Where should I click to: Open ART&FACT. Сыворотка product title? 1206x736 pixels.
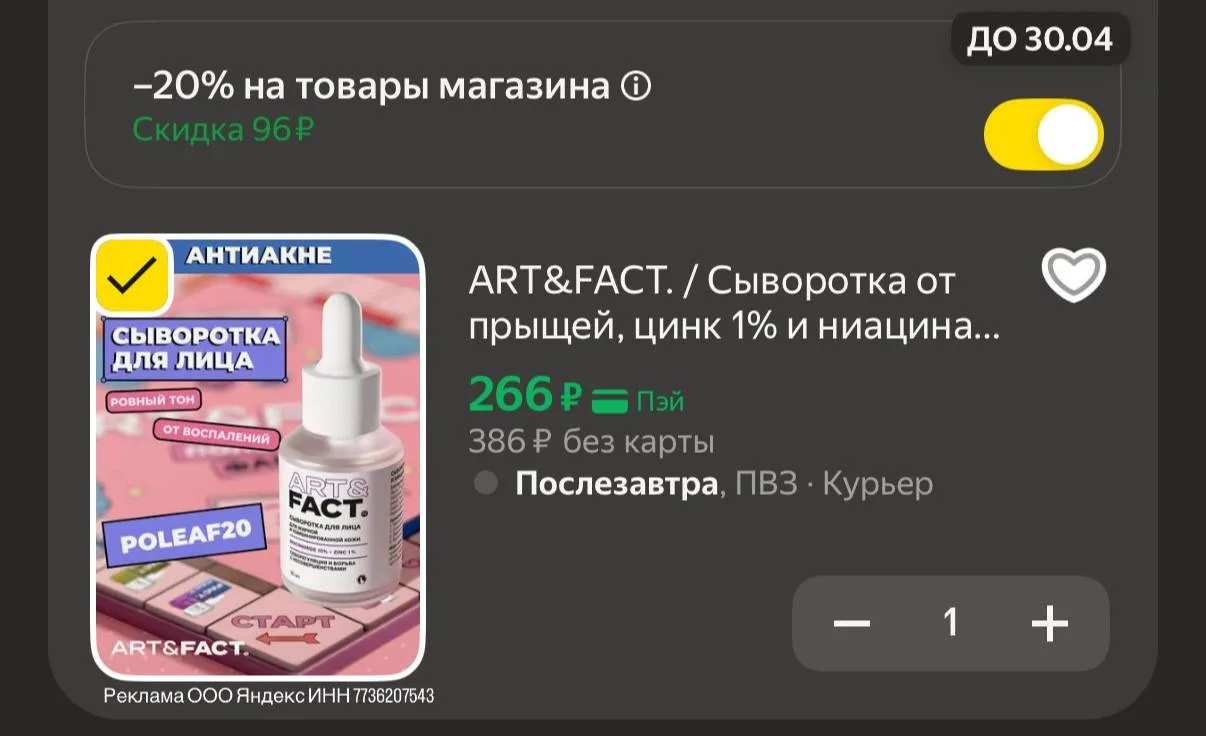click(734, 304)
